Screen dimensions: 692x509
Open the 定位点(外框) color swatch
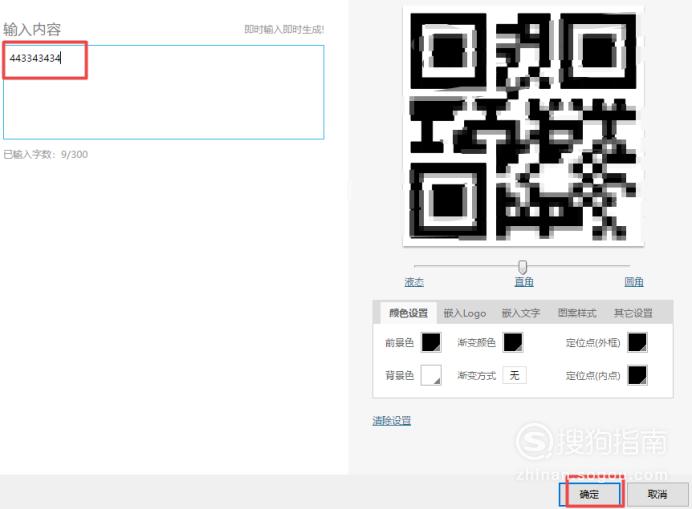click(x=638, y=343)
